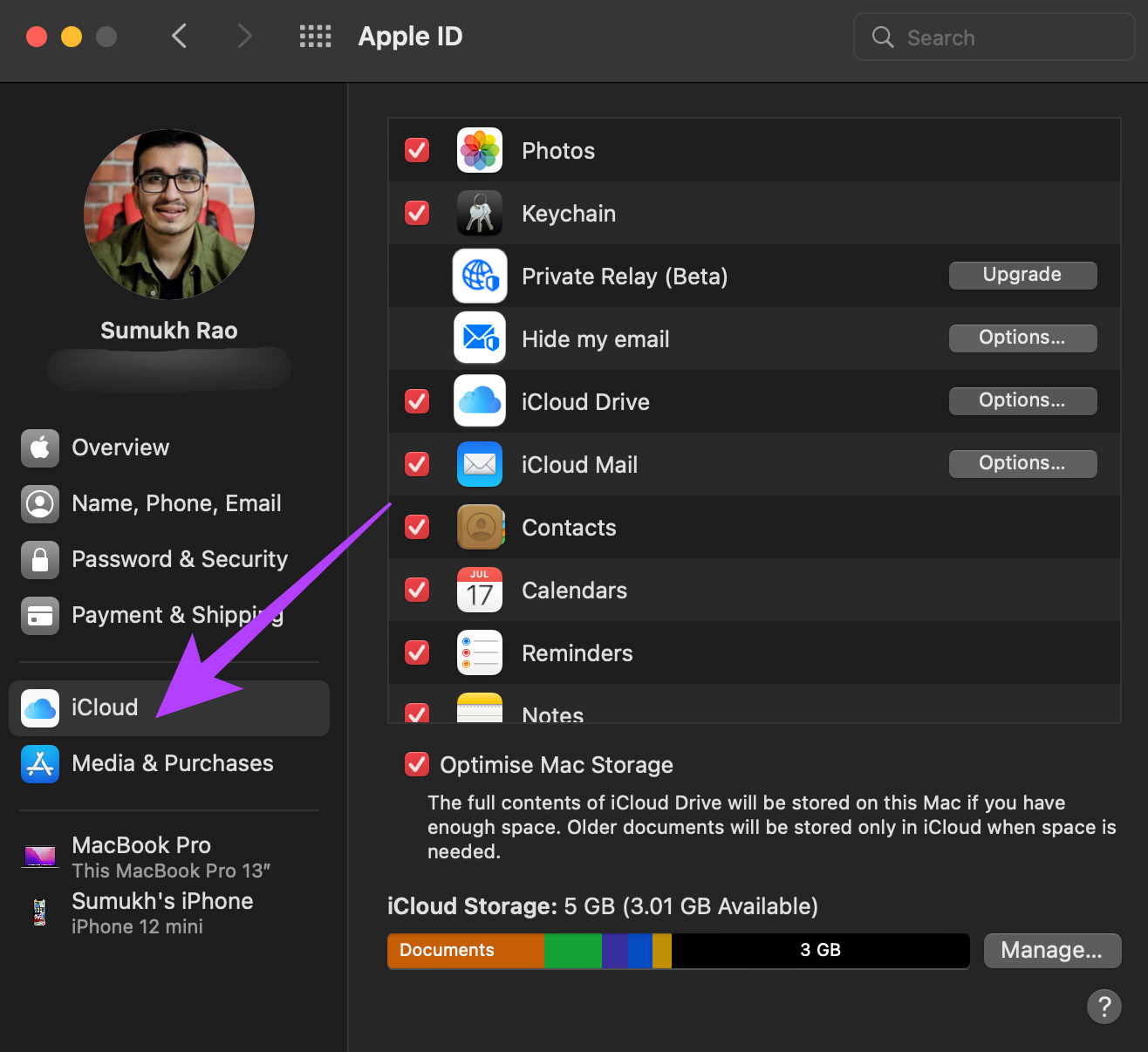Uncheck the Photos checkbox
This screenshot has height=1052, width=1148.
[x=417, y=150]
